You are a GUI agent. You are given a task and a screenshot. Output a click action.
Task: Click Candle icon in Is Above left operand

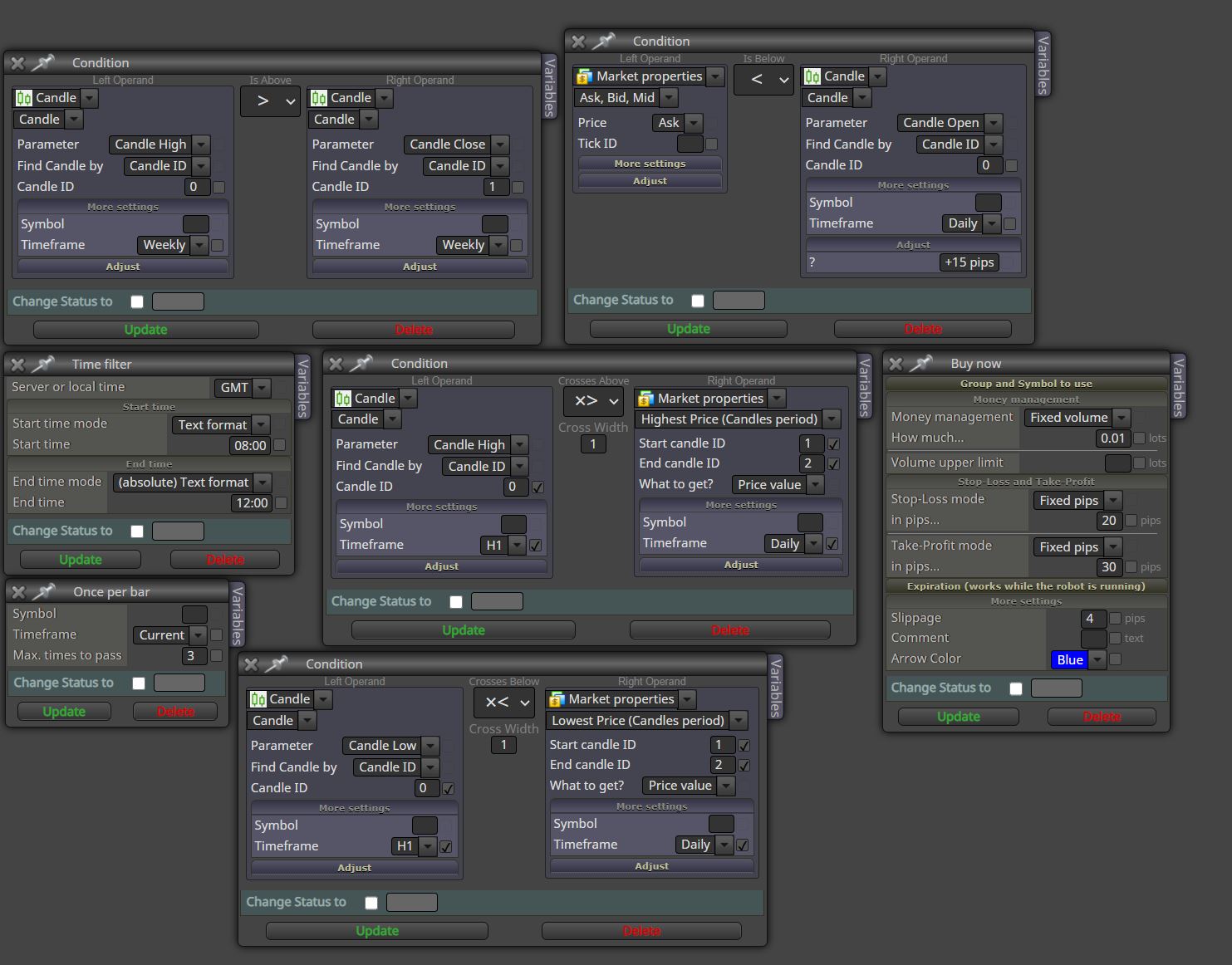coord(24,98)
